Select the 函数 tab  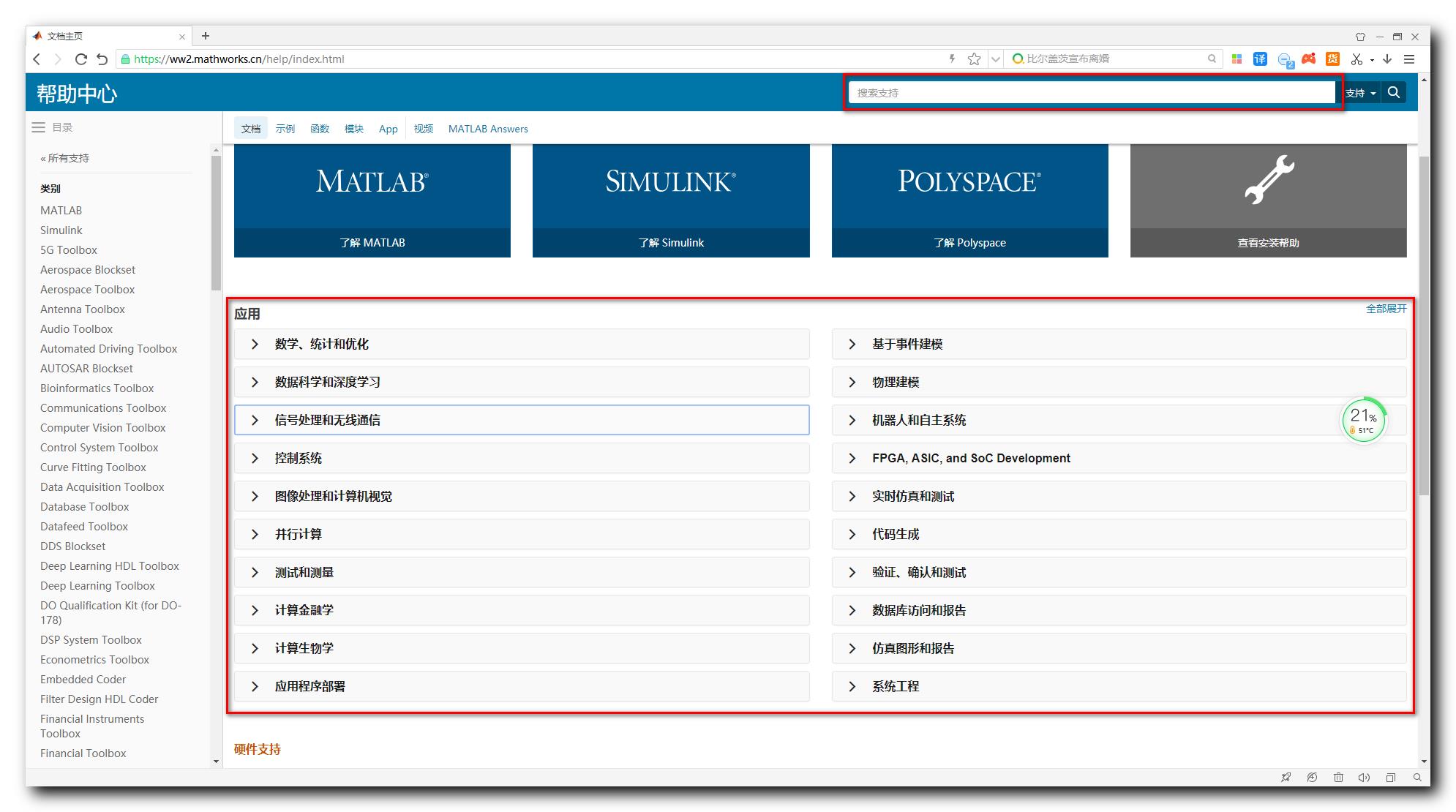(321, 128)
